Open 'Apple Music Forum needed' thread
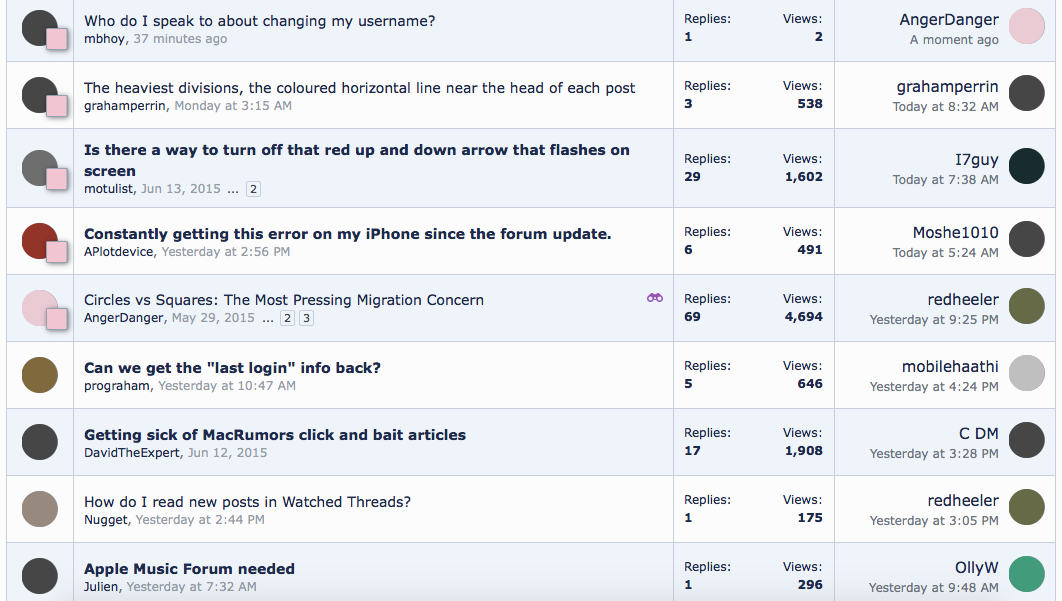The width and height of the screenshot is (1062, 601). (x=189, y=569)
